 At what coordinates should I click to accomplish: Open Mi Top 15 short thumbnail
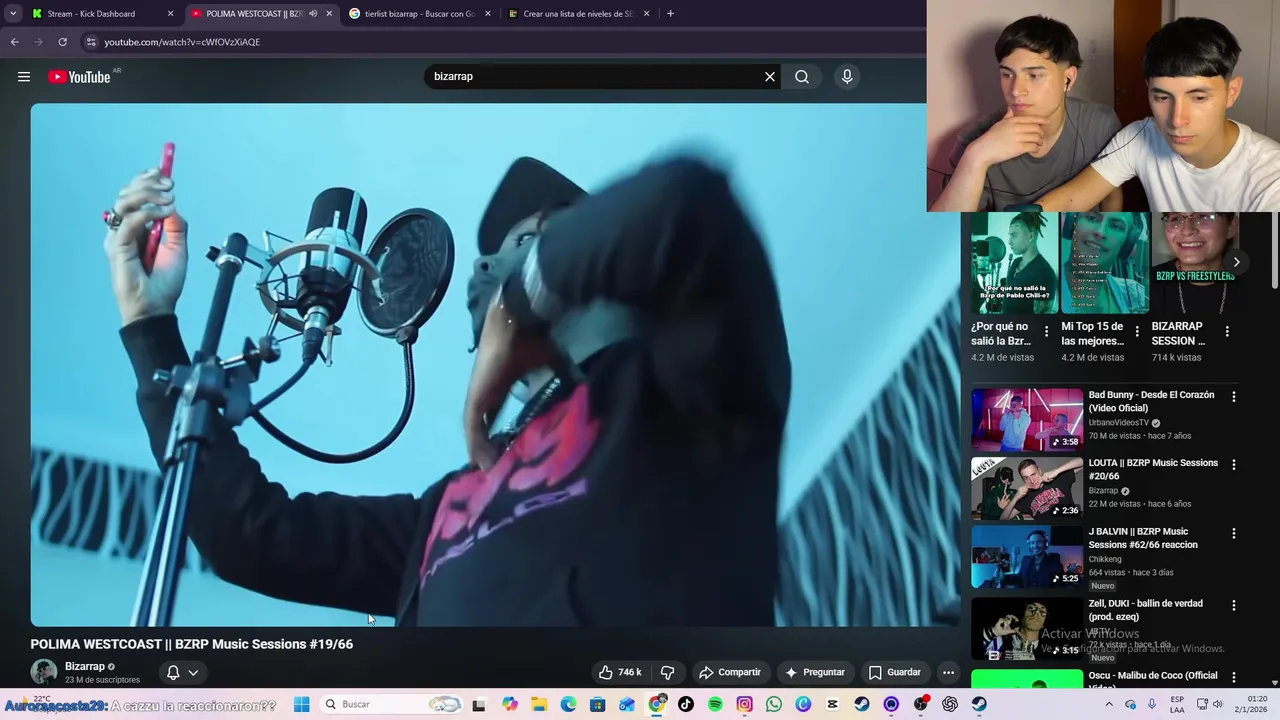1105,262
